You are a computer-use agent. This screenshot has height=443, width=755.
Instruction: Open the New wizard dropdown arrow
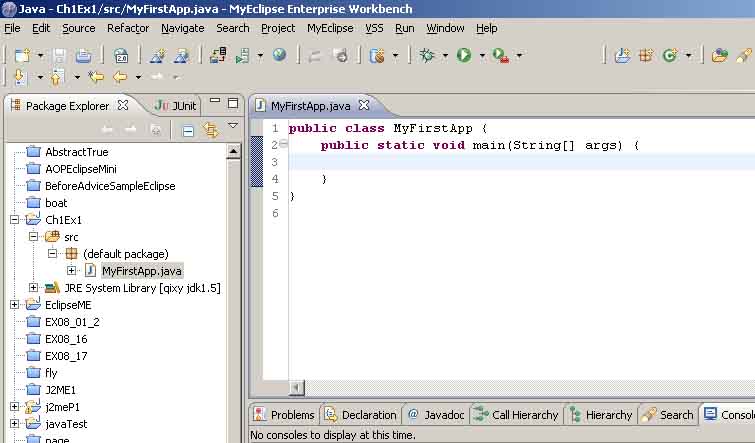(x=40, y=56)
